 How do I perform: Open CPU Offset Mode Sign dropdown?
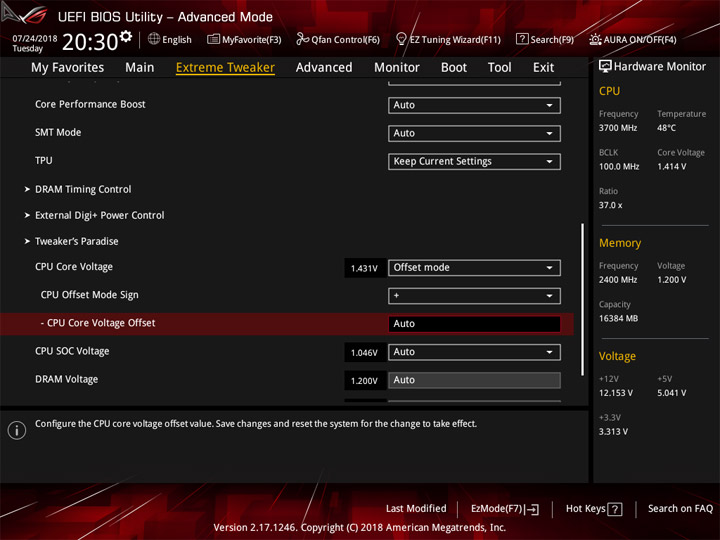(474, 296)
